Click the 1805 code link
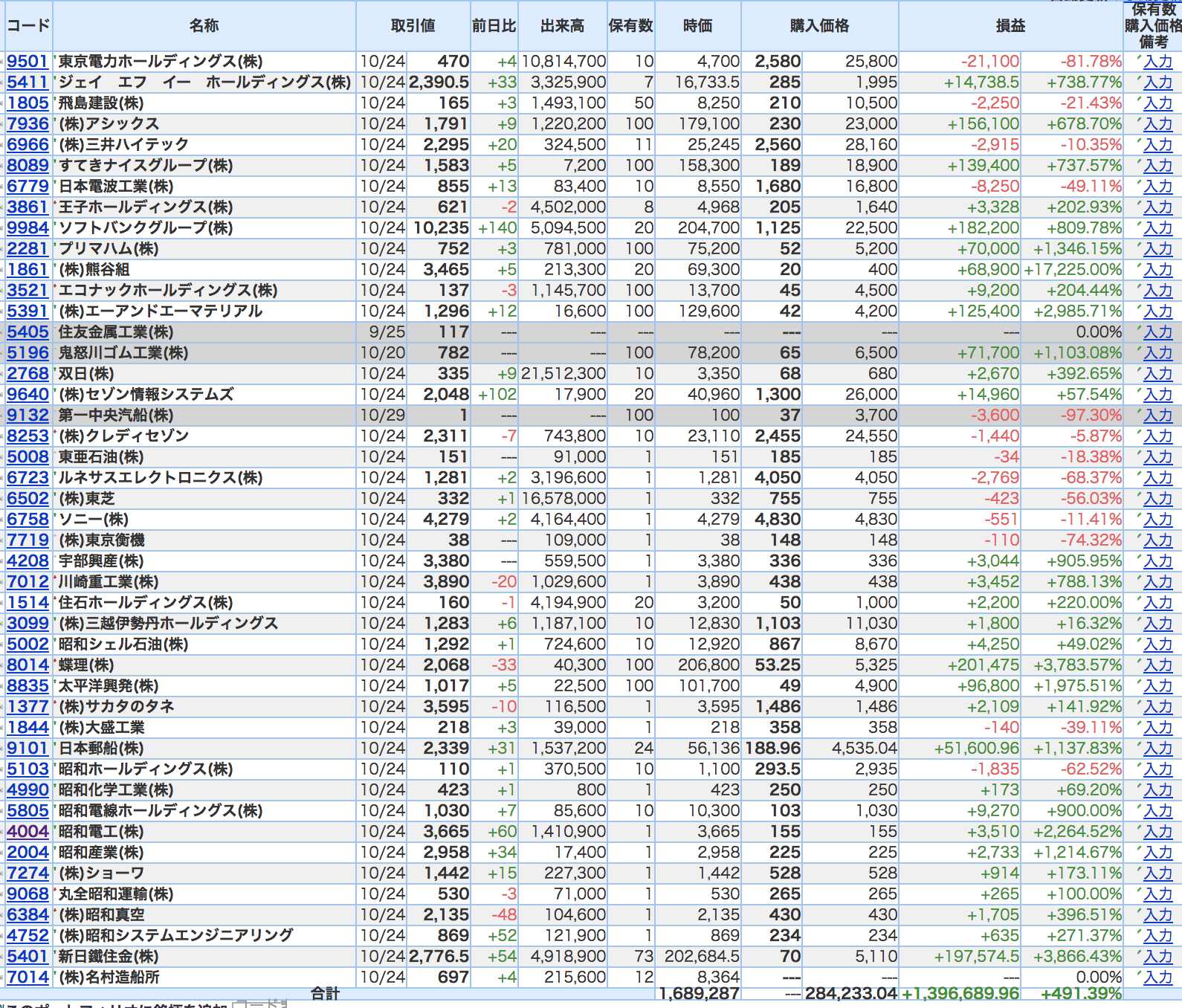 coord(28,103)
